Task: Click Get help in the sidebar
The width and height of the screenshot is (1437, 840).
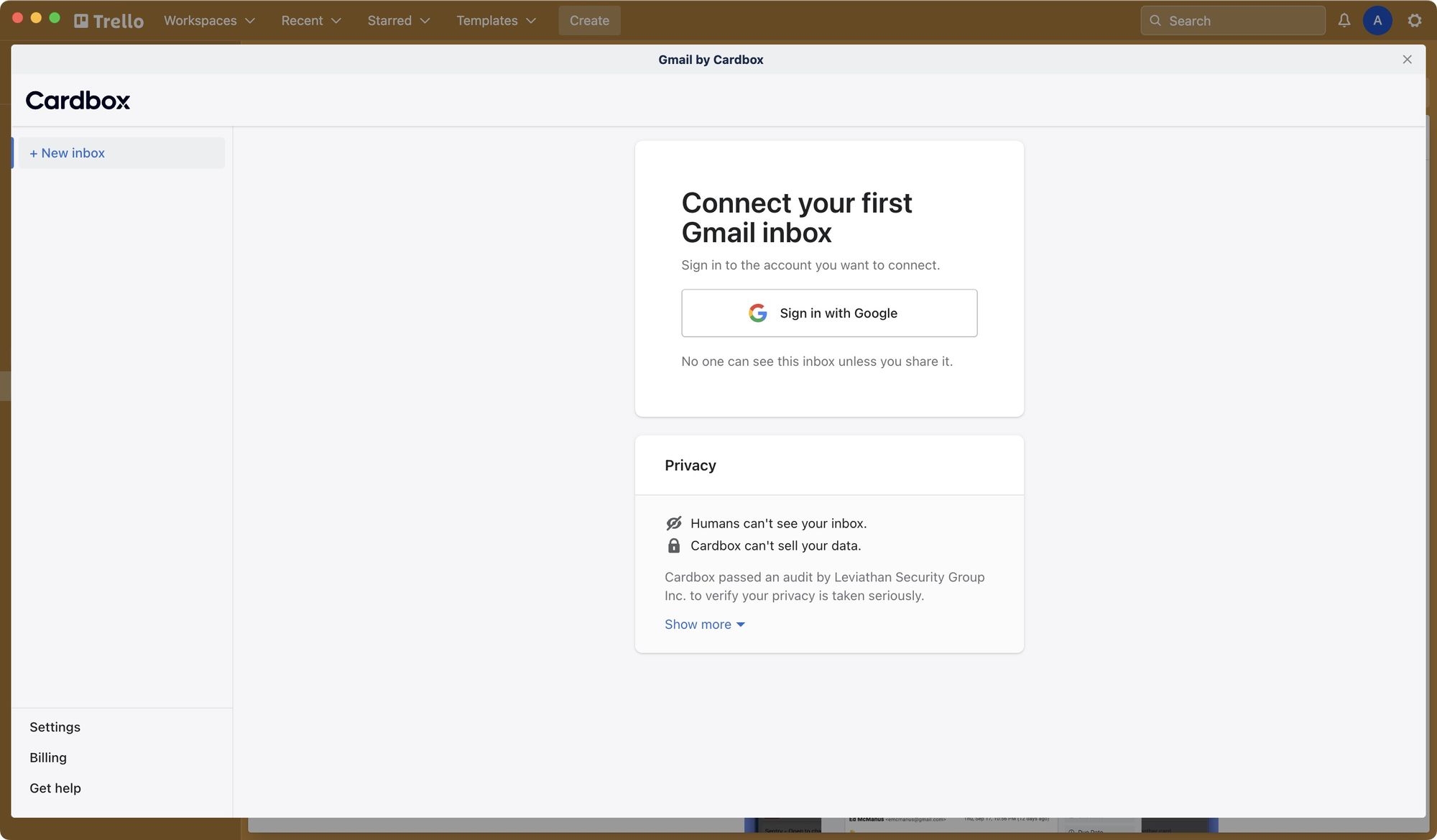Action: click(55, 788)
